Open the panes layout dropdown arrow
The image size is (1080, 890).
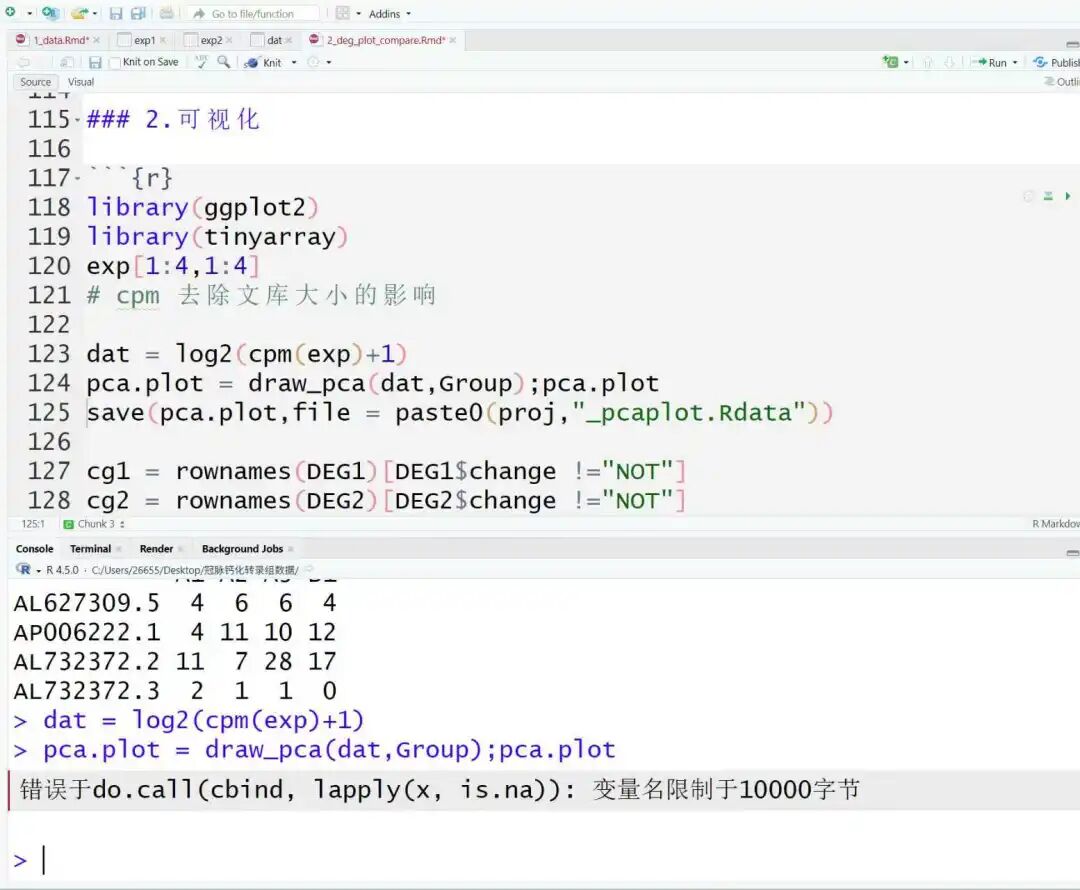coord(358,14)
